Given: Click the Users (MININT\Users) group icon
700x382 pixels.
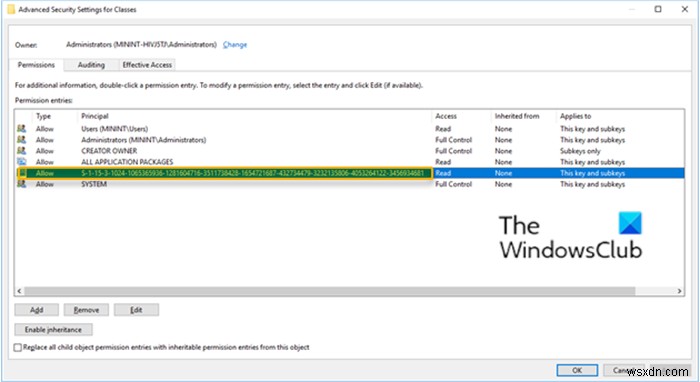Looking at the screenshot, I should 21,129.
